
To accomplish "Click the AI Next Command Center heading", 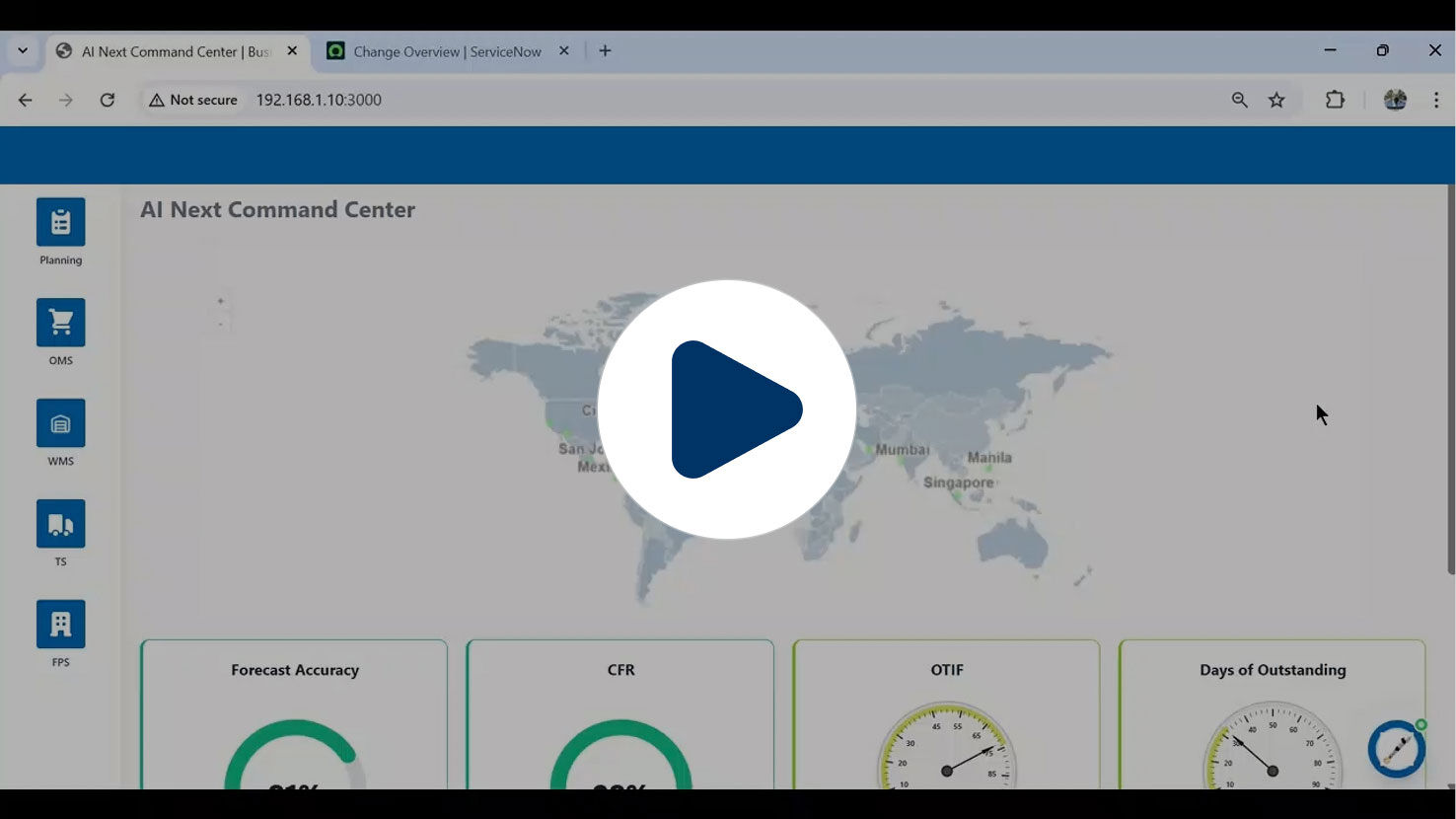I will 277,210.
